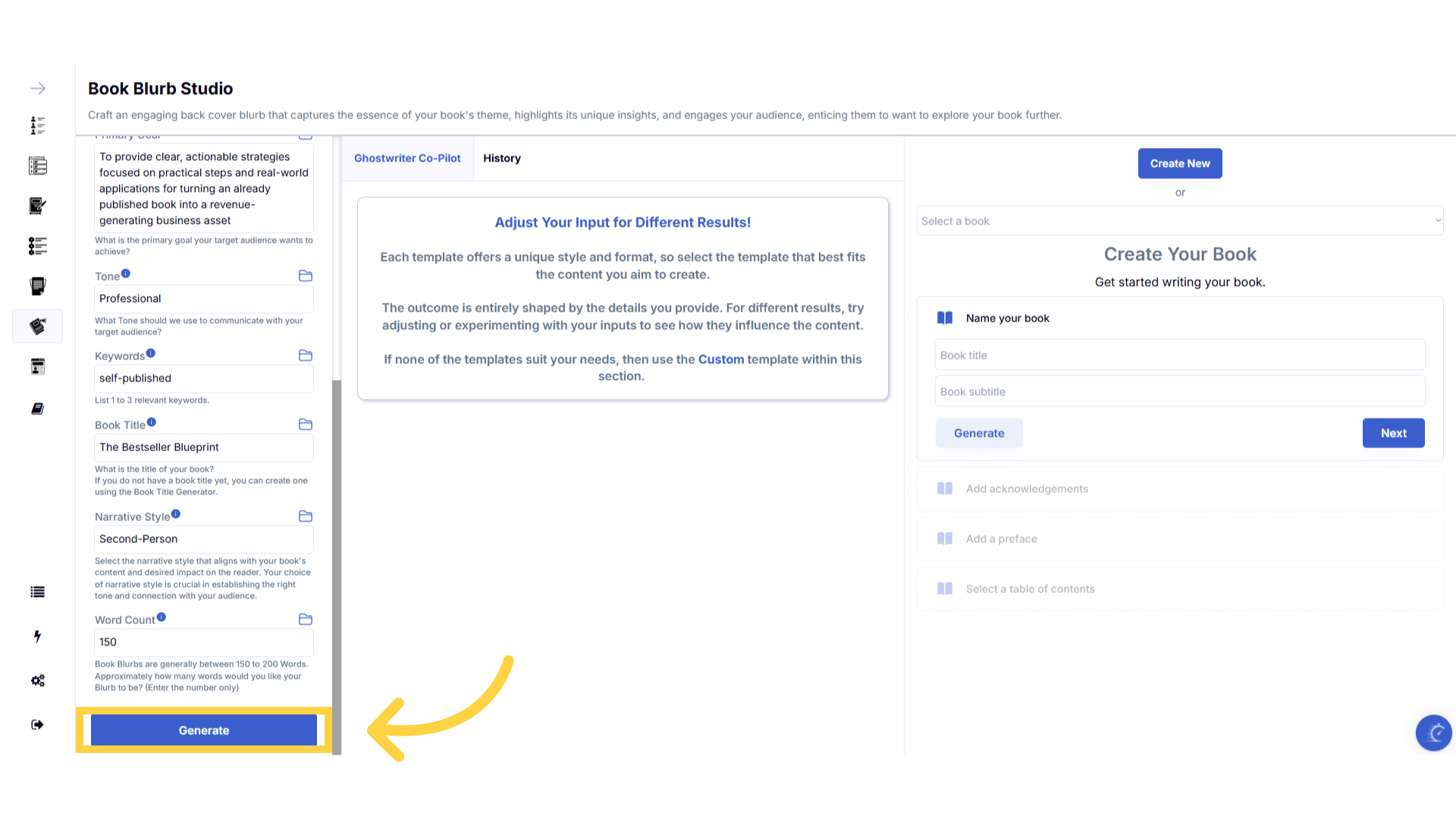Click the Create New button
This screenshot has width=1456, height=819.
[1179, 164]
